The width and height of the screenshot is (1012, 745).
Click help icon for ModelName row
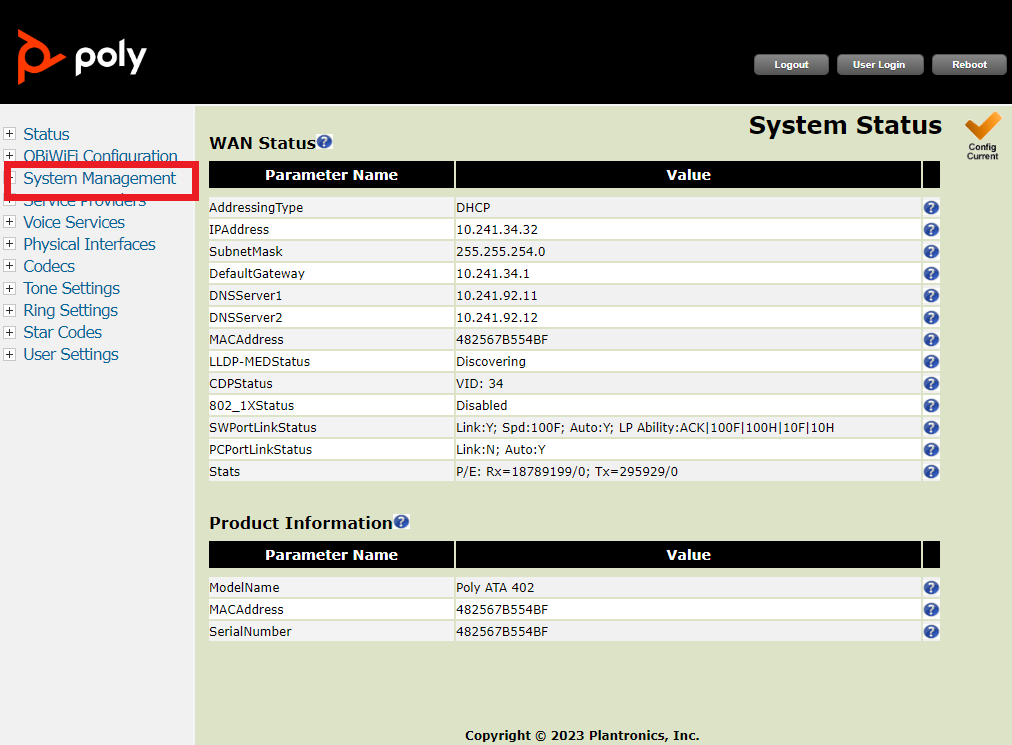(931, 587)
